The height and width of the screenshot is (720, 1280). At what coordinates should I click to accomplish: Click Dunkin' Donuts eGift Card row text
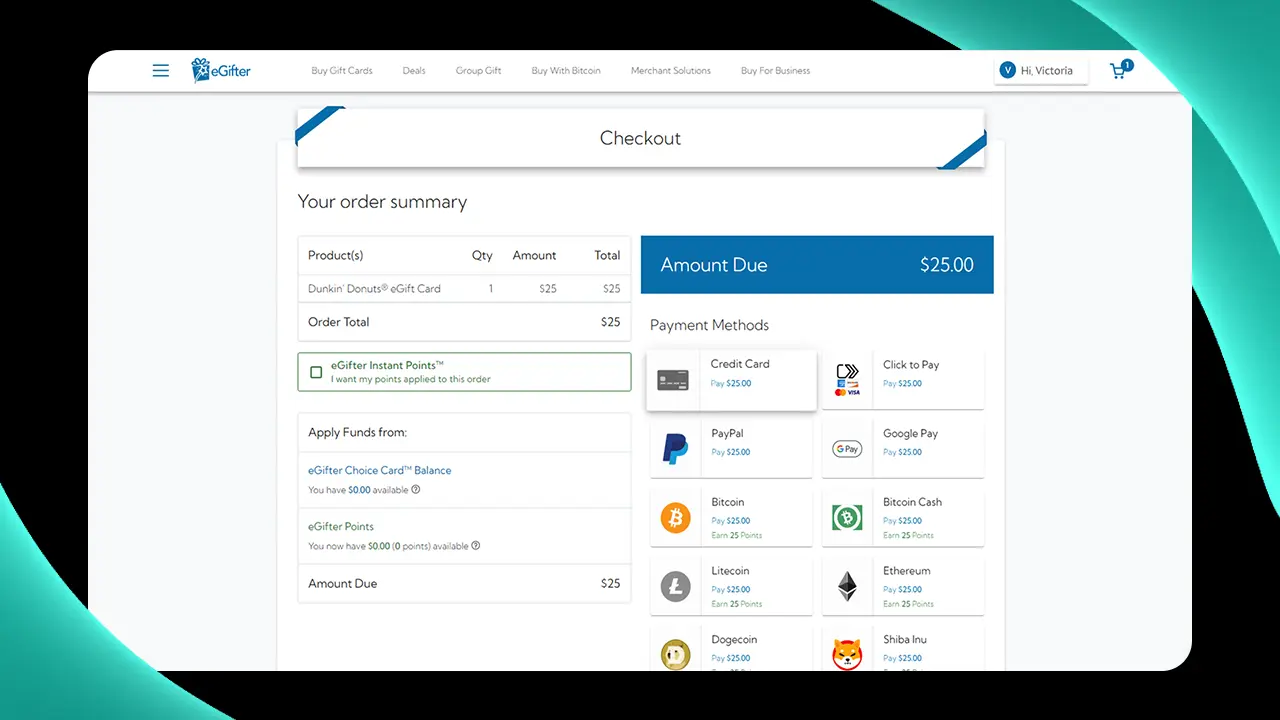click(374, 289)
